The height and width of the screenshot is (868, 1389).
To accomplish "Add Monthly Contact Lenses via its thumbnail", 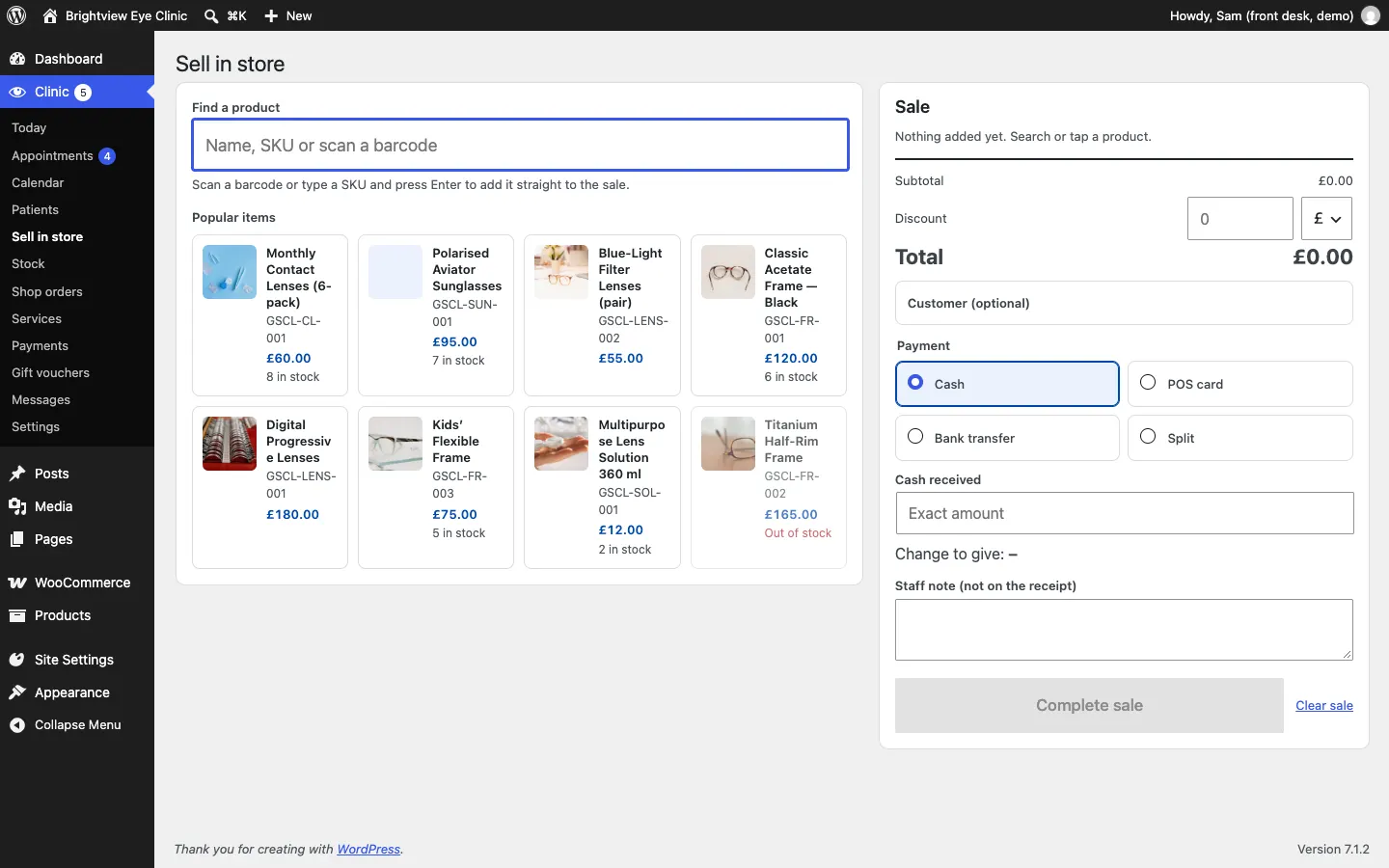I will click(230, 272).
